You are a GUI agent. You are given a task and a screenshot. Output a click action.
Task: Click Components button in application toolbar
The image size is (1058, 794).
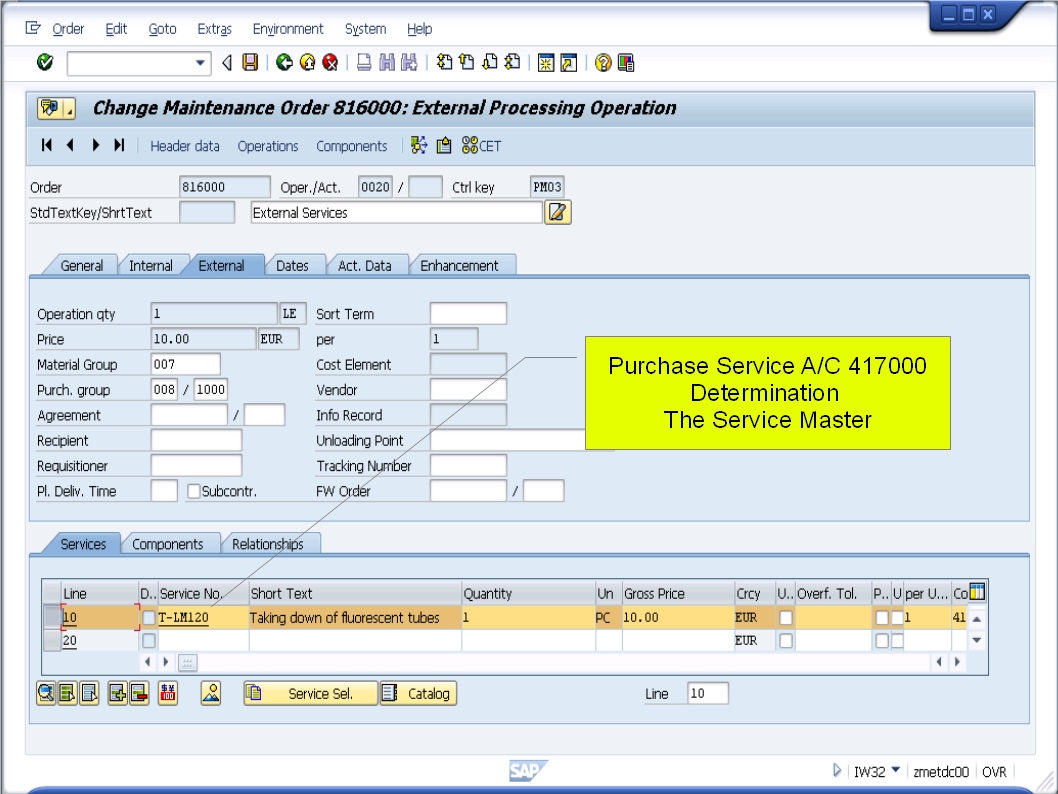(352, 146)
